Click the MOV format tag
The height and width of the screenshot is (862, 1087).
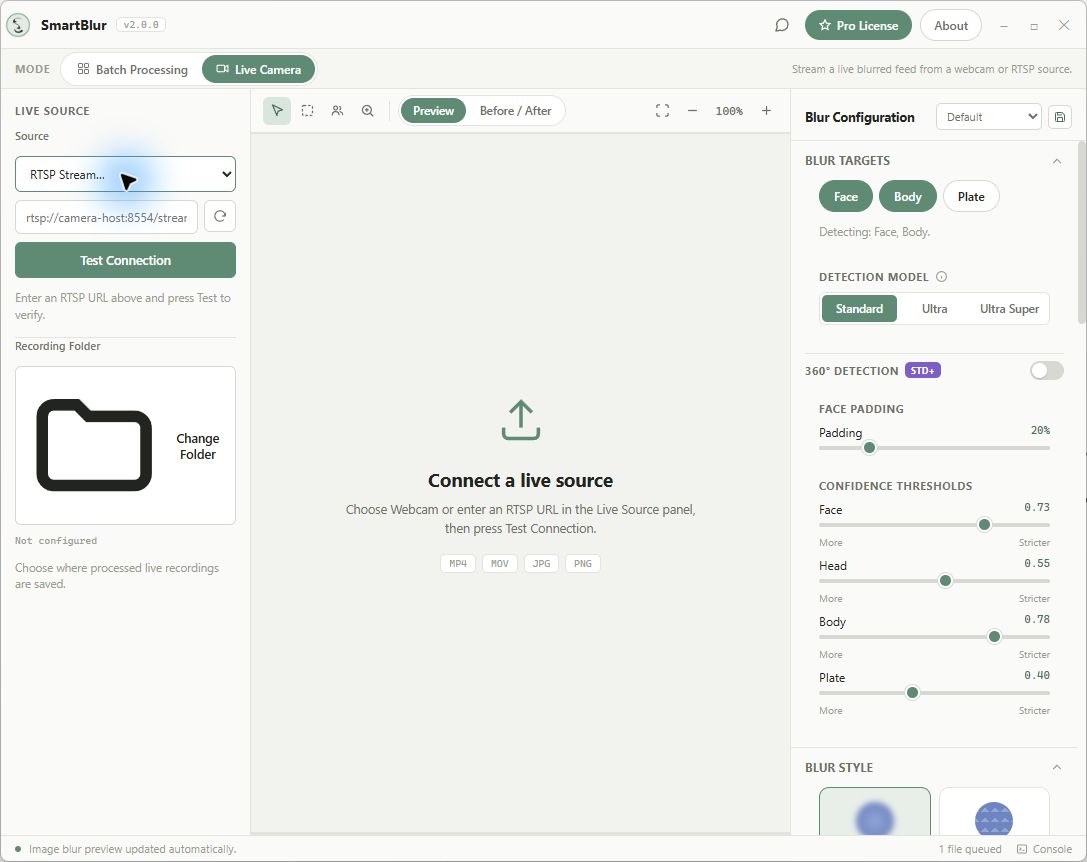[500, 564]
